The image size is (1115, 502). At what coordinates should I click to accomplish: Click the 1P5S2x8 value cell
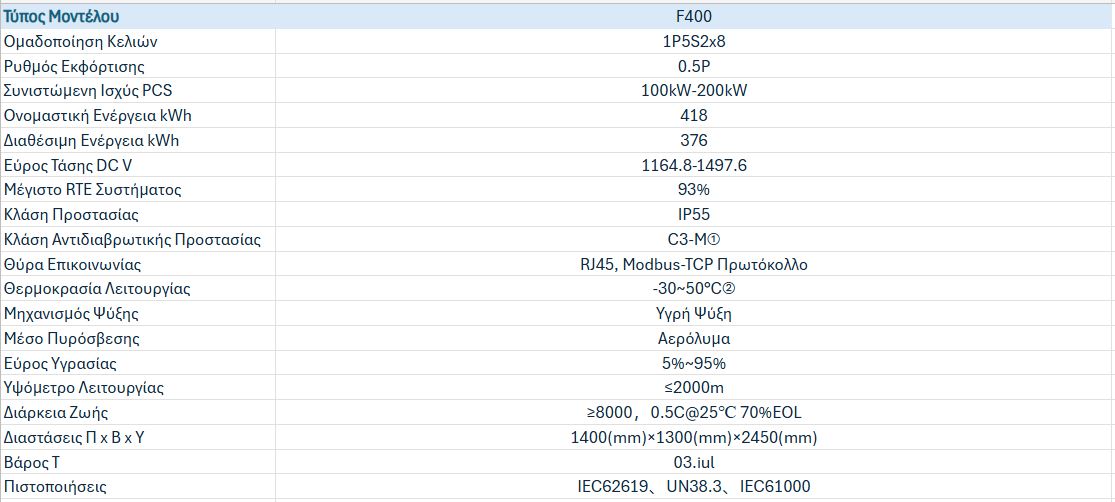point(693,42)
